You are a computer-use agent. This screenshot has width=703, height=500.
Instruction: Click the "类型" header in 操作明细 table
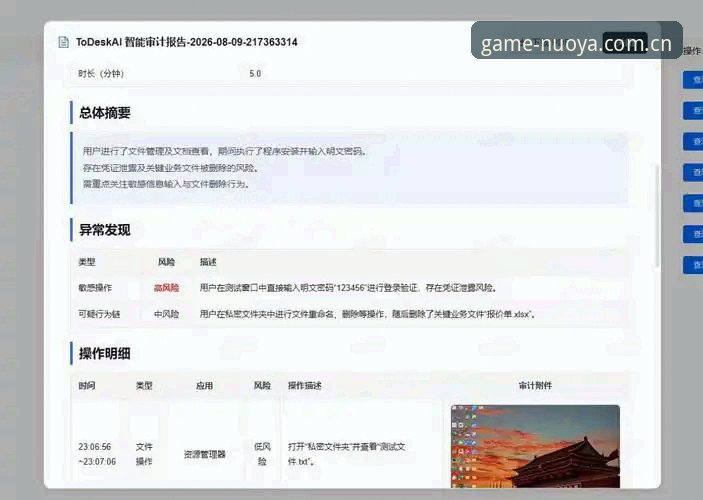tap(144, 386)
